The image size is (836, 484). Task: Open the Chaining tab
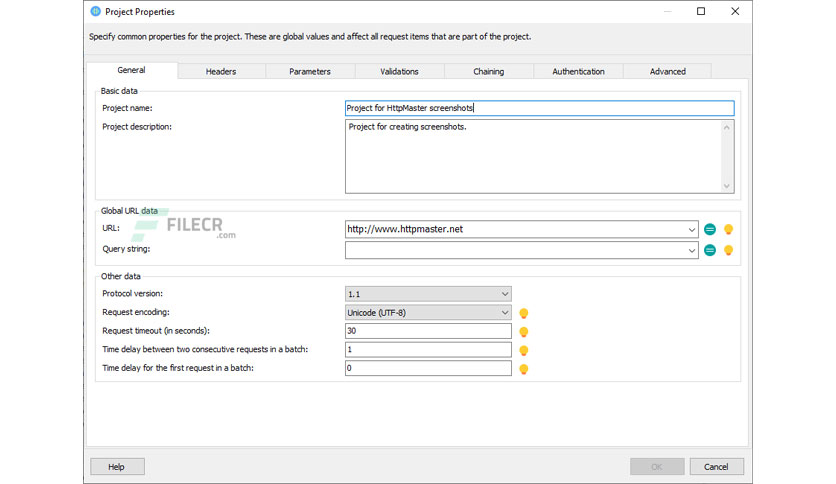(488, 71)
